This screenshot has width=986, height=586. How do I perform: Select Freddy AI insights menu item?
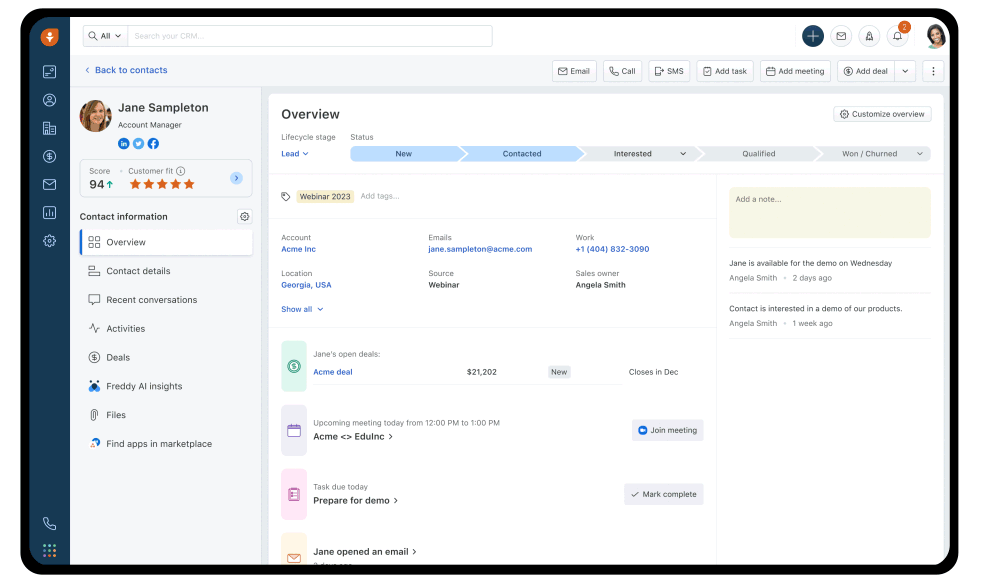144,386
